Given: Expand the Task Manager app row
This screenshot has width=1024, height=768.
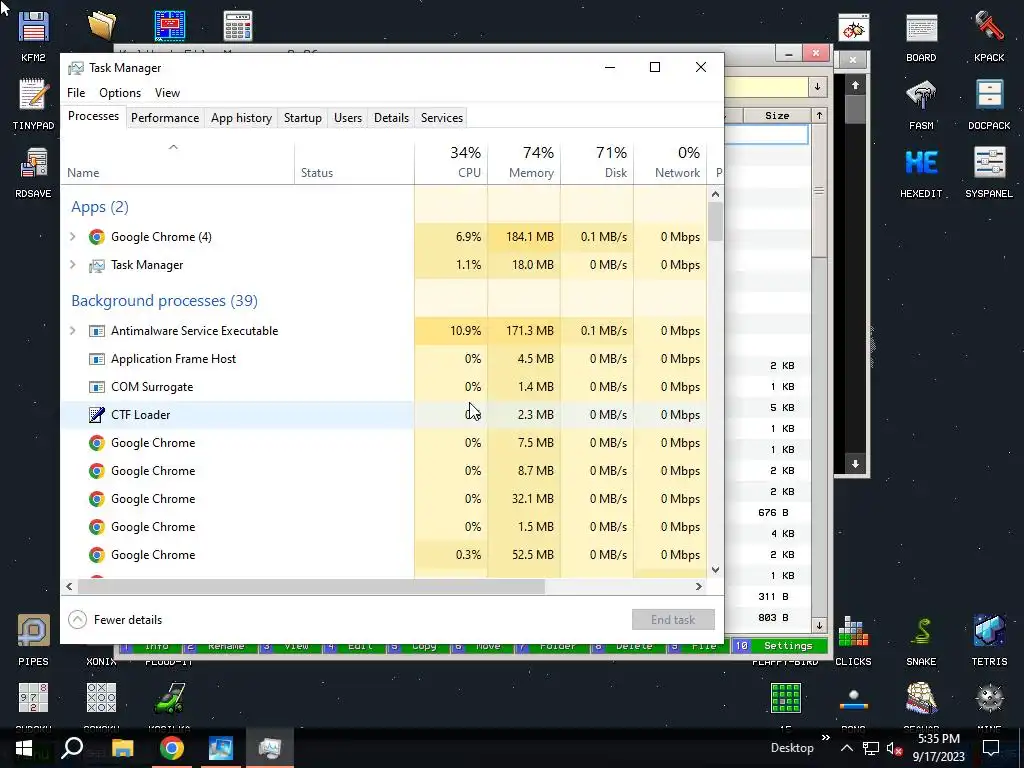Looking at the screenshot, I should [x=73, y=264].
